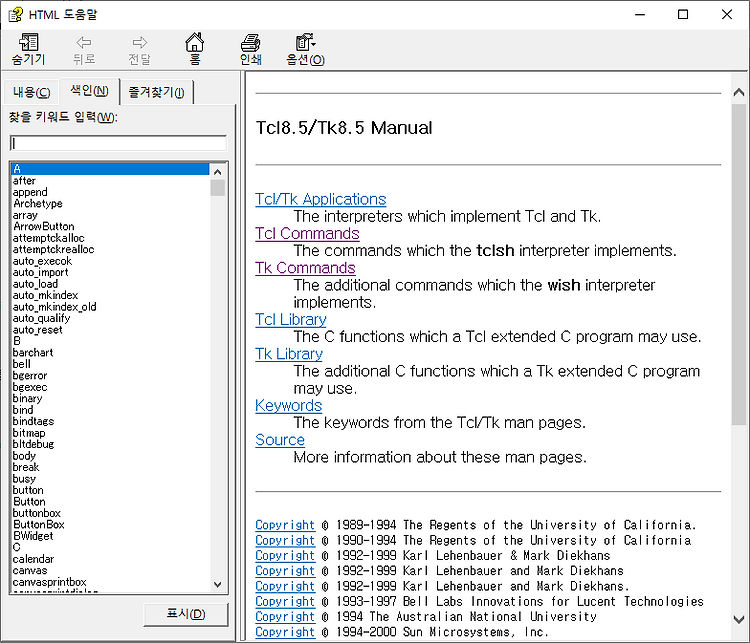Go to Home (홈) via house icon

pyautogui.click(x=195, y=42)
